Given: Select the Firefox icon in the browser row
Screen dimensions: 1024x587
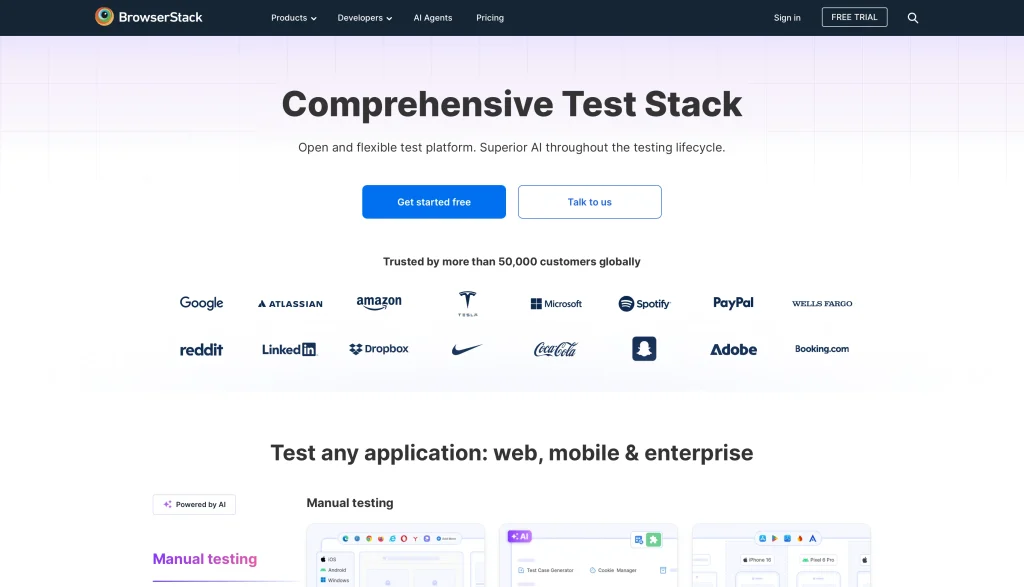Looking at the screenshot, I should click(x=381, y=537).
